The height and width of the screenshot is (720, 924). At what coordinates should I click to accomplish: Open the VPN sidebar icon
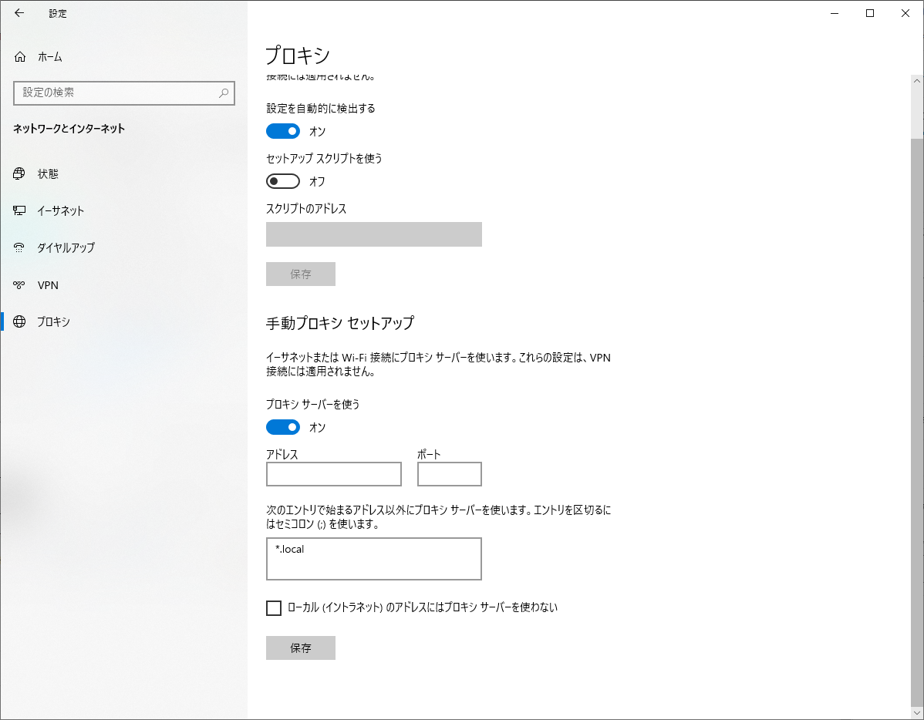coord(19,285)
